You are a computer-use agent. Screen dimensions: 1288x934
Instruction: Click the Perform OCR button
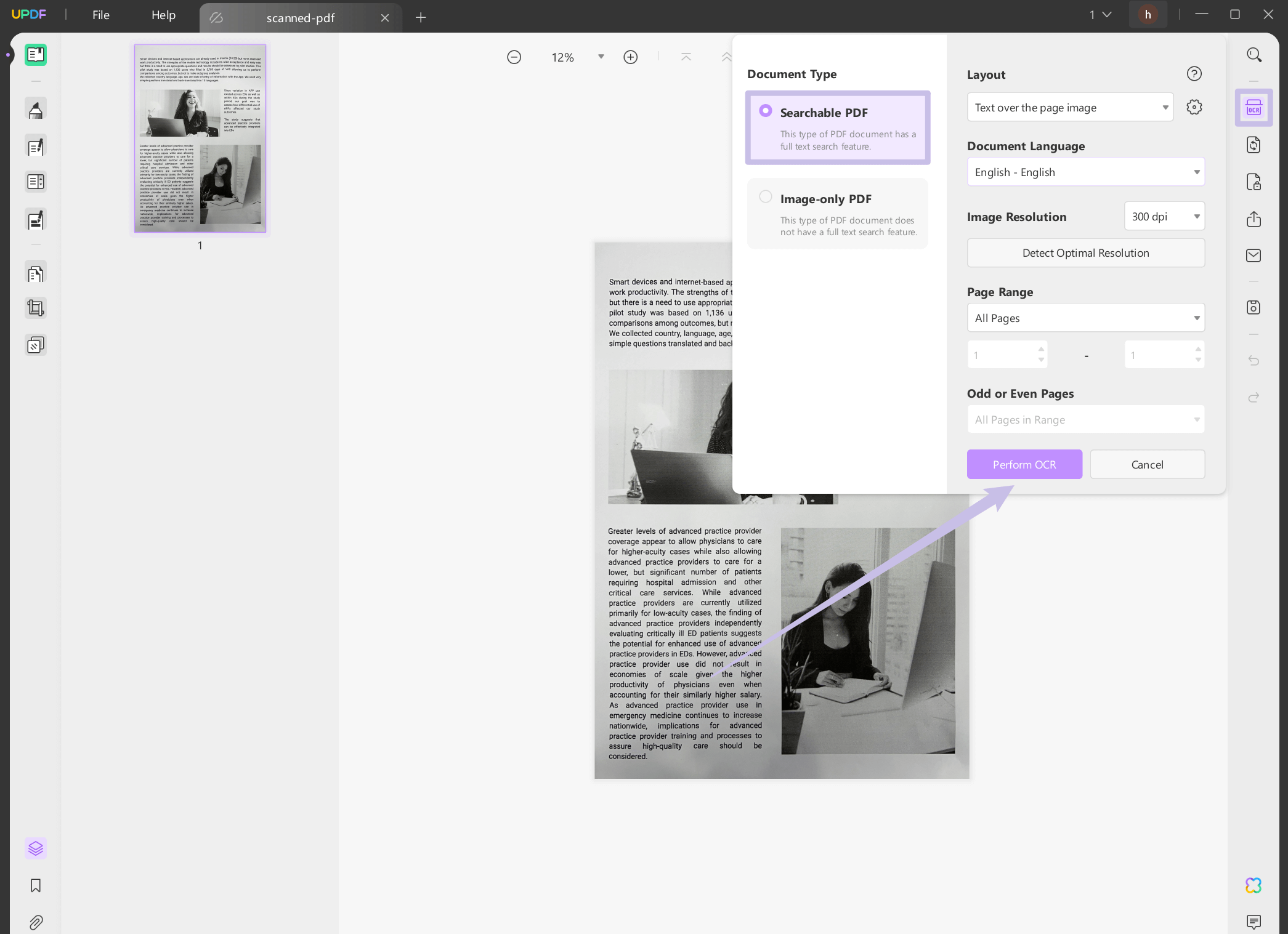[x=1024, y=464]
